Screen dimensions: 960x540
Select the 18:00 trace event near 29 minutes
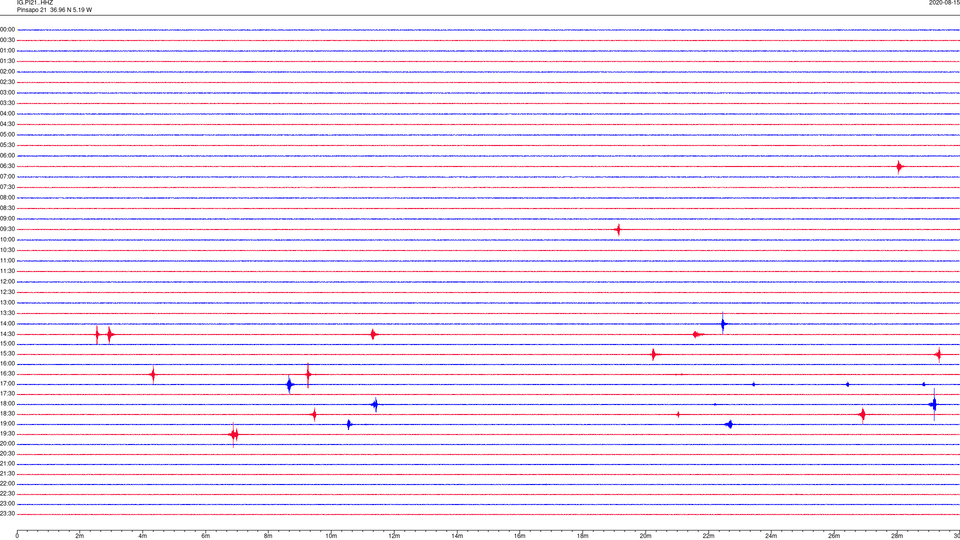(x=934, y=404)
